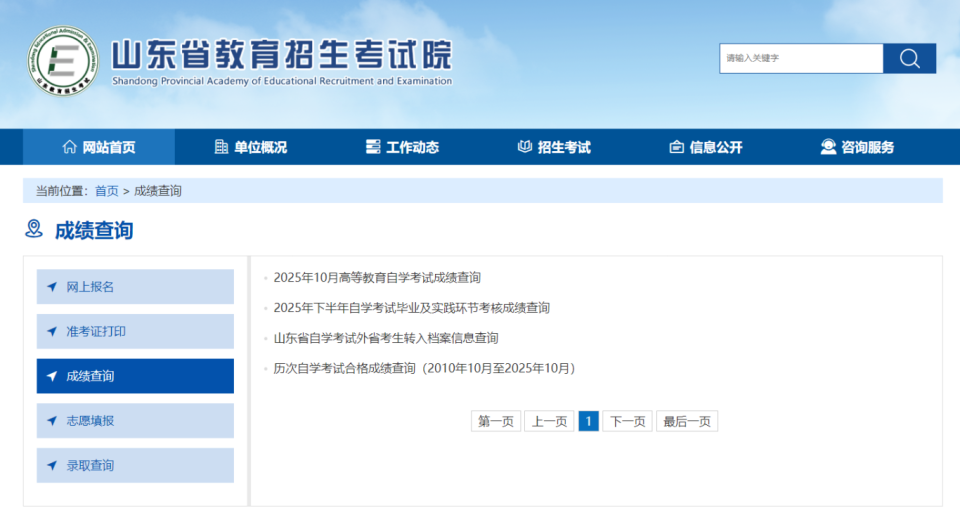This screenshot has width=960, height=515.
Task: Click the briefcase icon beside 信息公开
Action: (x=677, y=146)
